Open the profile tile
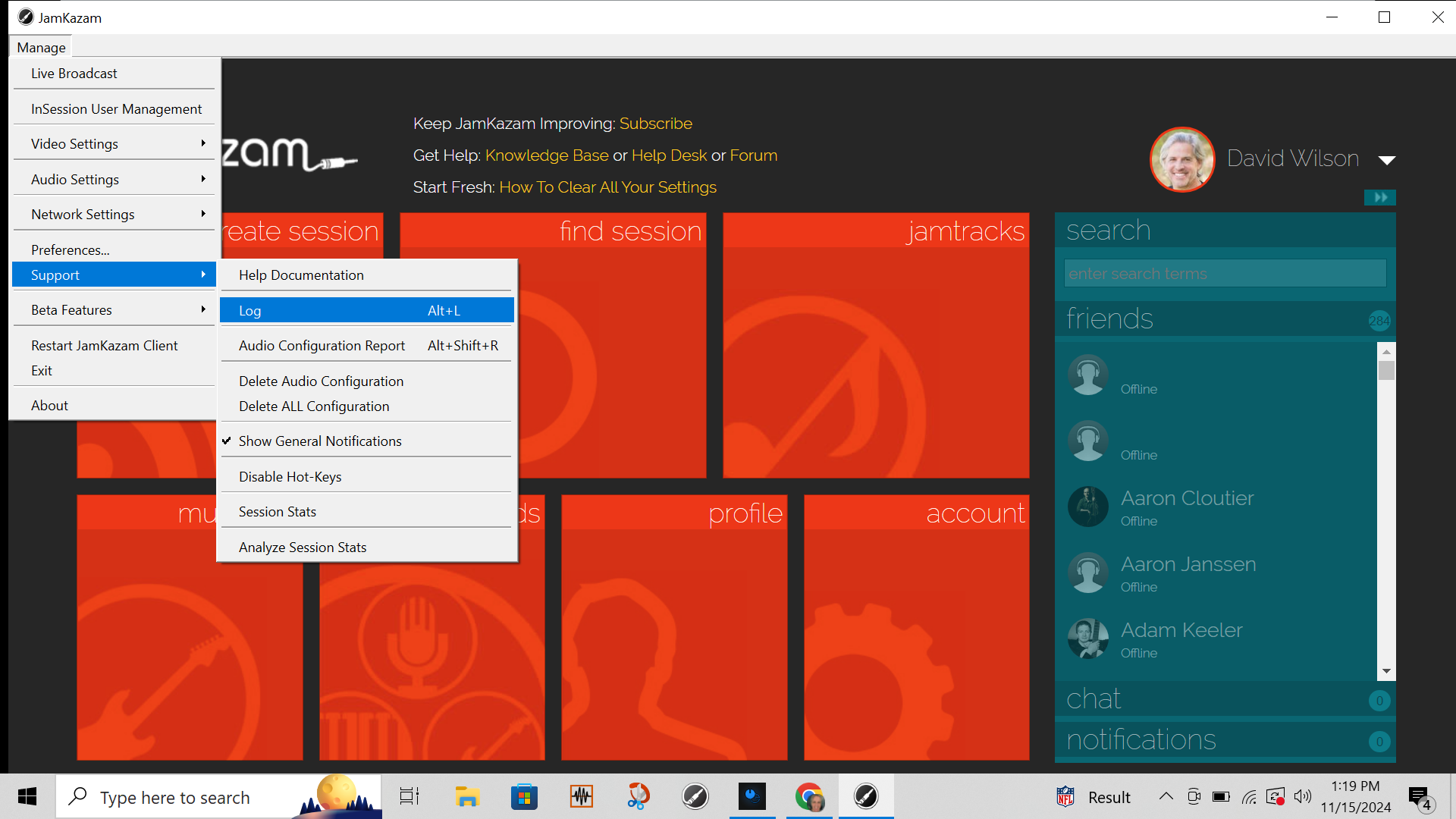The image size is (1456, 819). (x=674, y=628)
